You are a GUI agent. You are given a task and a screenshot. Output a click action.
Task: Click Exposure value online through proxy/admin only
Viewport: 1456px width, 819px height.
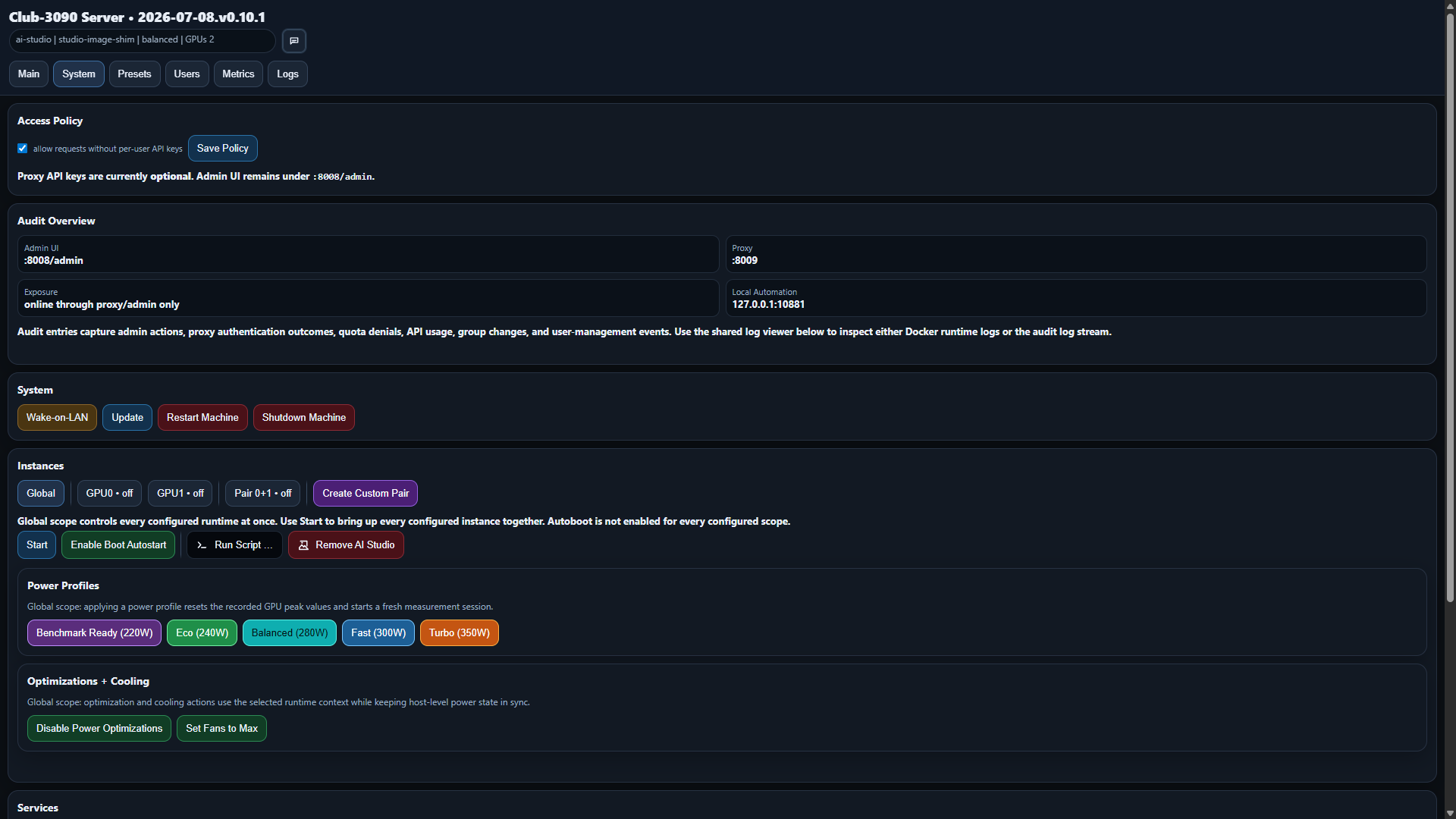102,305
